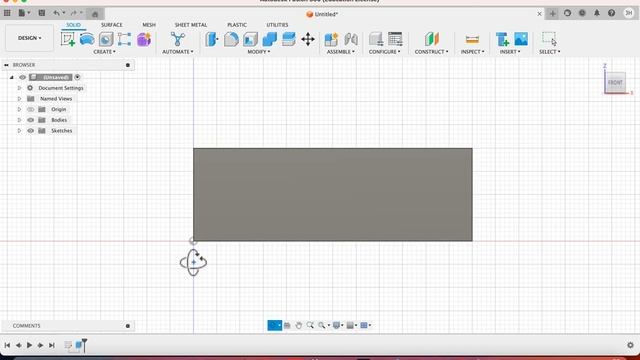Switch to the SHEET METAL tab
This screenshot has height=360, width=640.
point(191,25)
